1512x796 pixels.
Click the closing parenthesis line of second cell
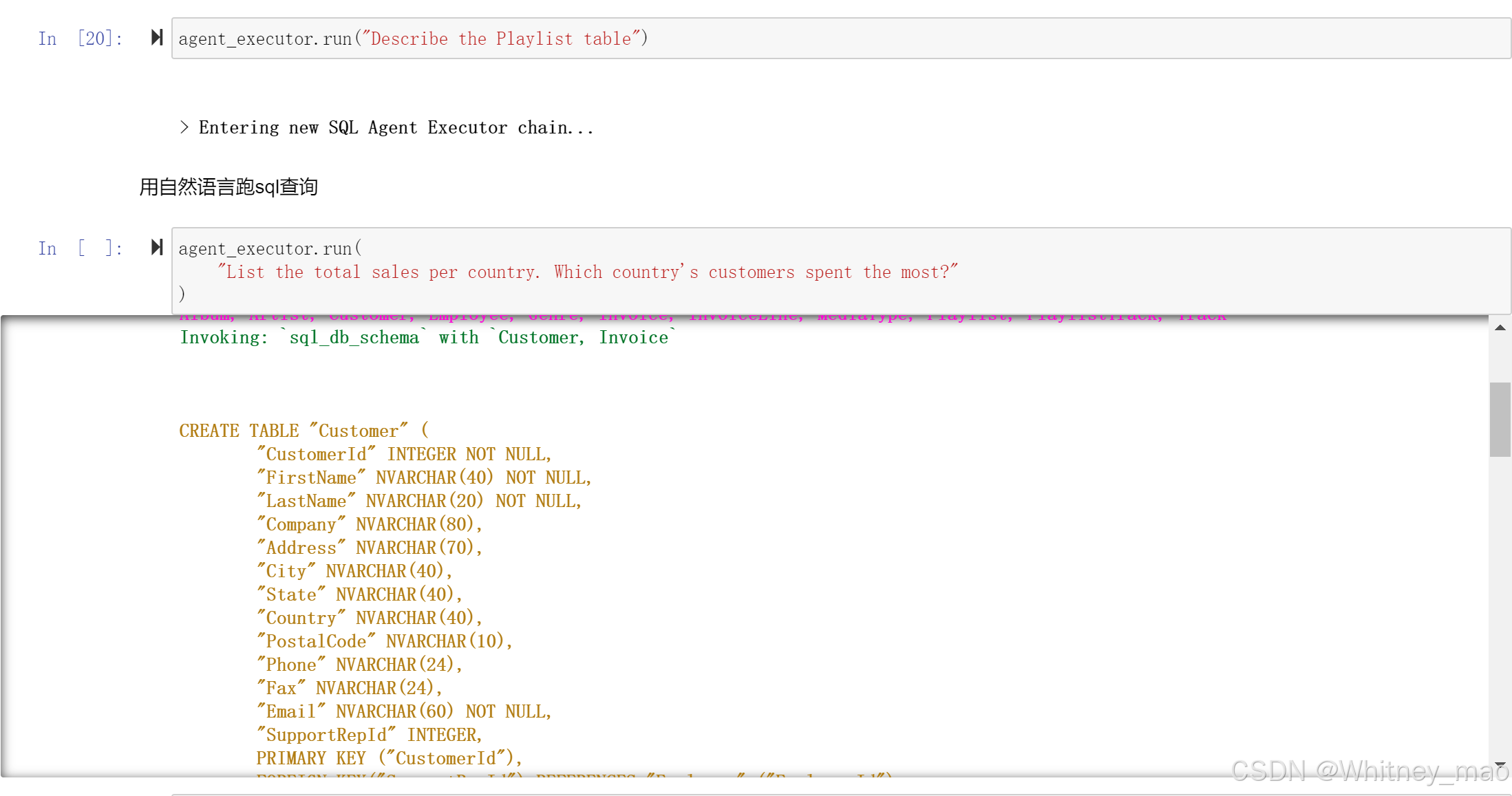(x=182, y=294)
